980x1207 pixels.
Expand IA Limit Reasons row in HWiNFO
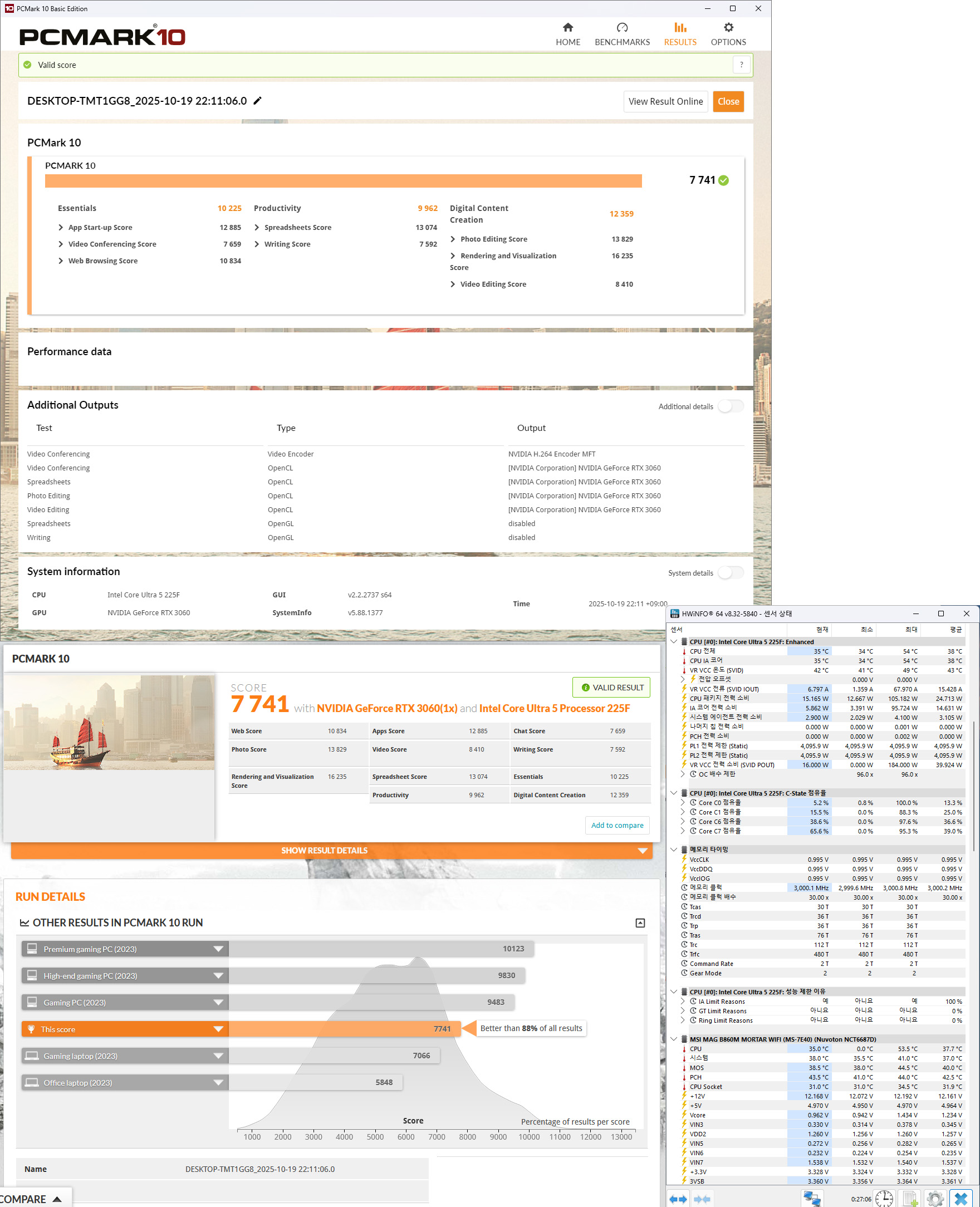click(683, 1002)
